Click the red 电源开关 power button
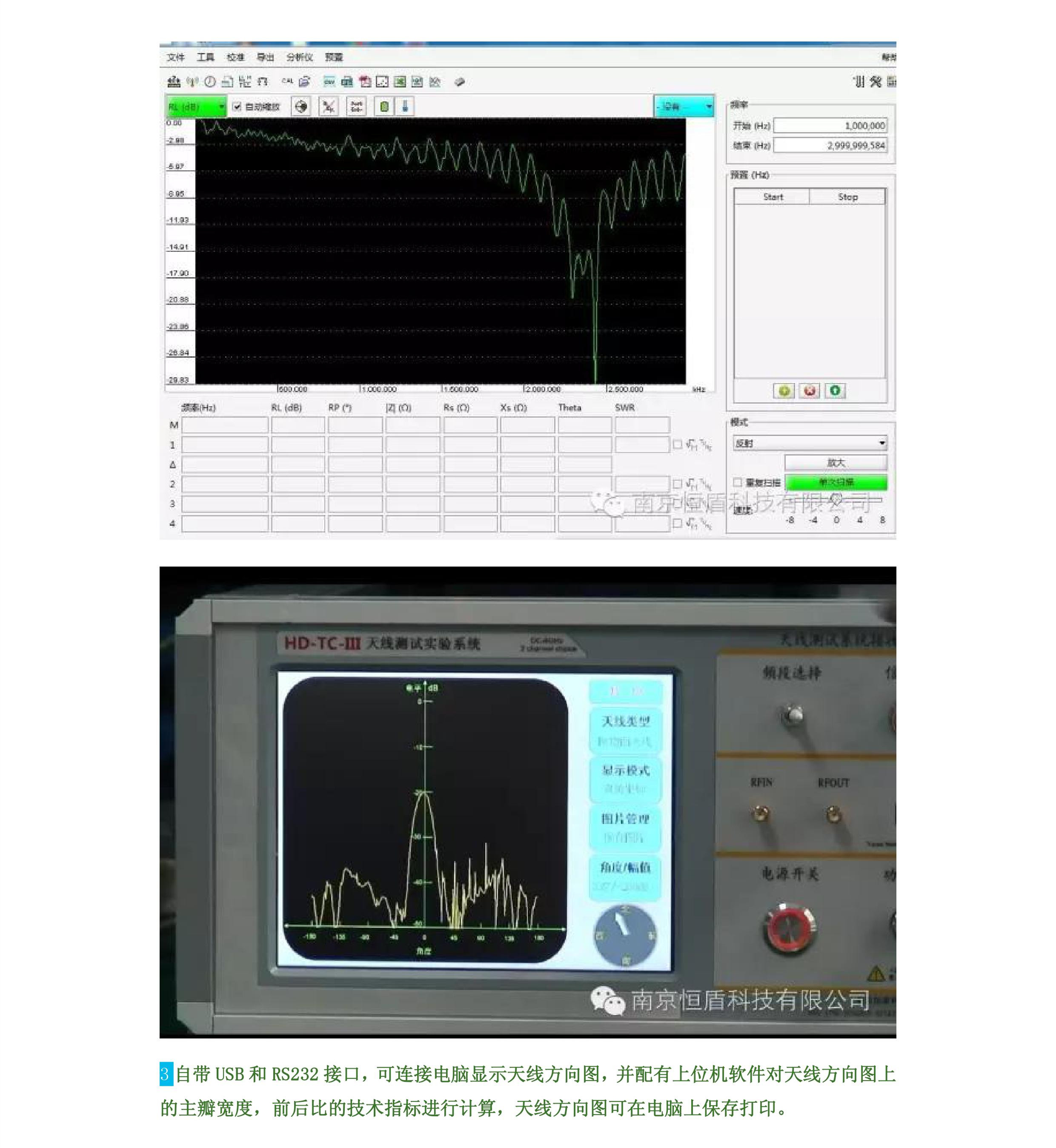Screen dimensions: 1056x1148 tap(789, 930)
